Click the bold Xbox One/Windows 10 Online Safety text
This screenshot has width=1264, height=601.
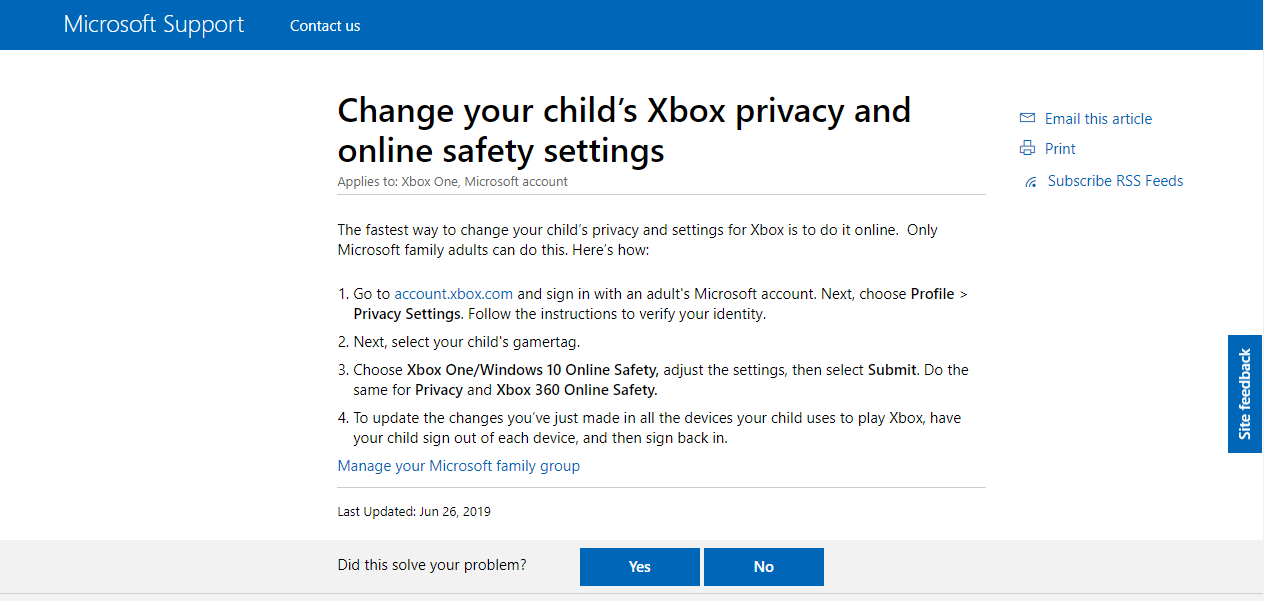[x=532, y=370]
